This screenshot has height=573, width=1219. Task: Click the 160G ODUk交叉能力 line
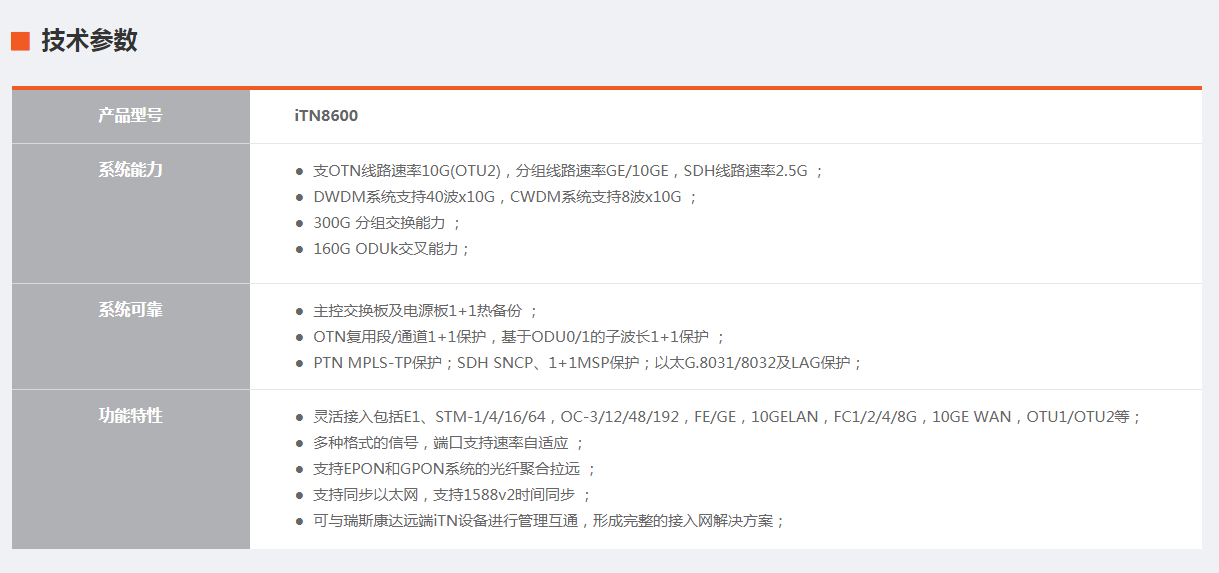391,249
